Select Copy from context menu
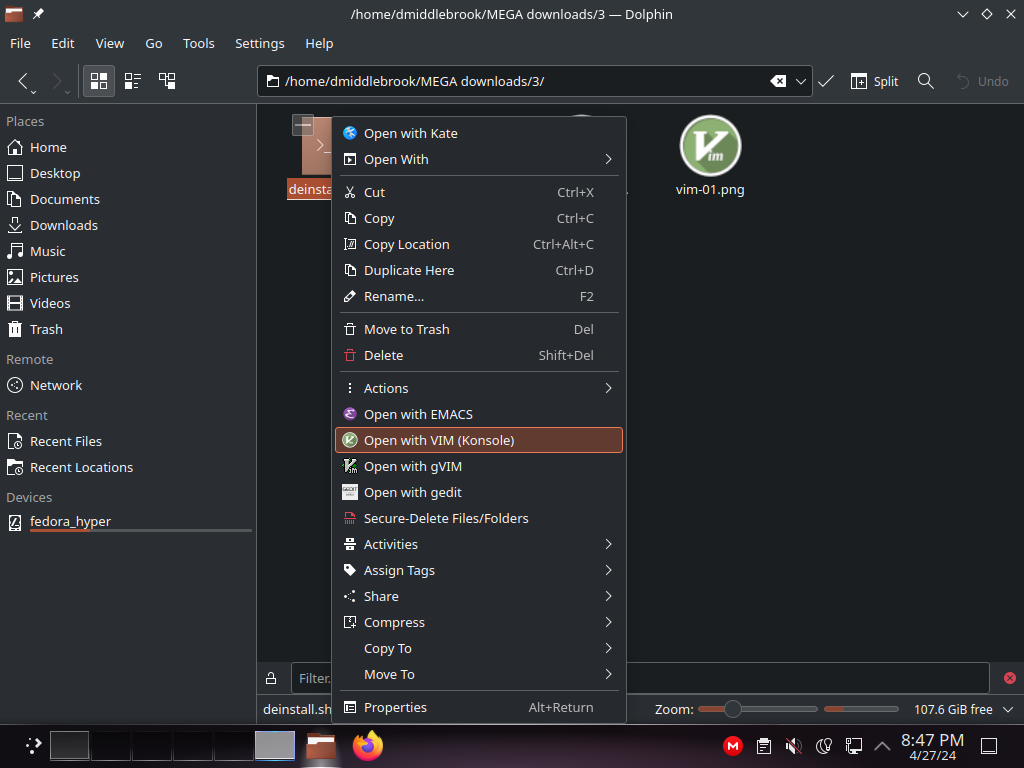1024x768 pixels. click(x=479, y=218)
